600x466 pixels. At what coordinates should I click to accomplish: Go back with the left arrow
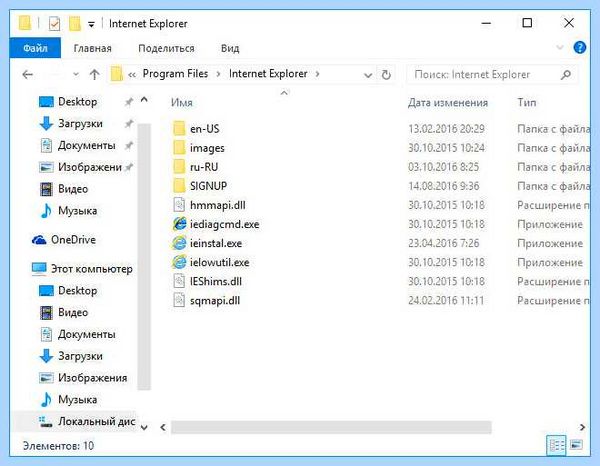click(x=28, y=74)
